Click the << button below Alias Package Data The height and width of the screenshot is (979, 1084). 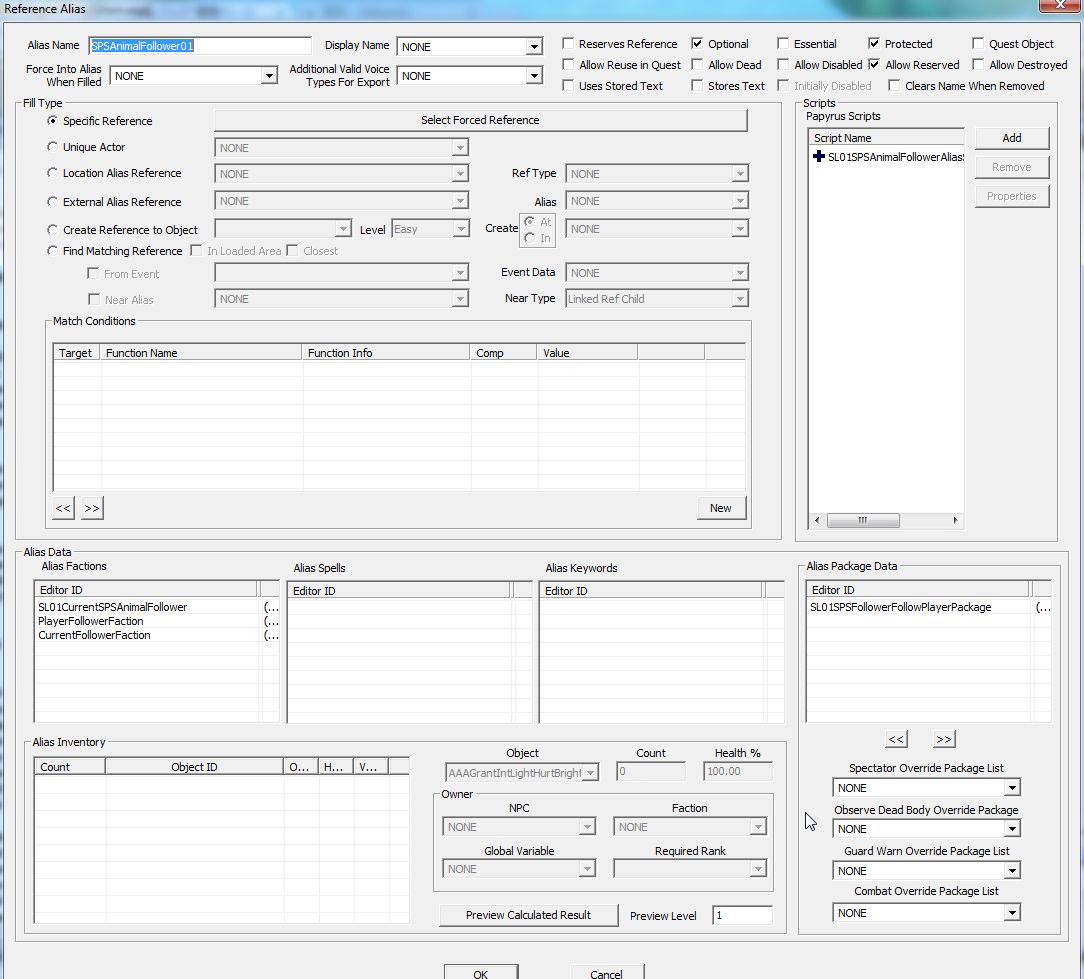click(896, 739)
